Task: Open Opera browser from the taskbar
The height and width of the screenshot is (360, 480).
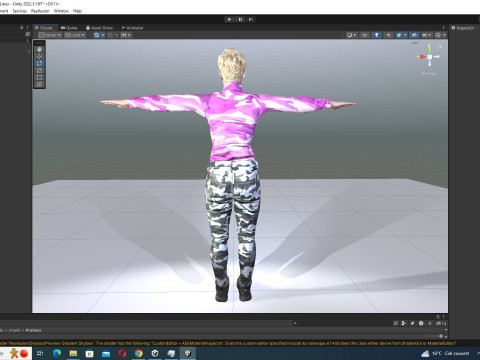Action: (x=122, y=353)
